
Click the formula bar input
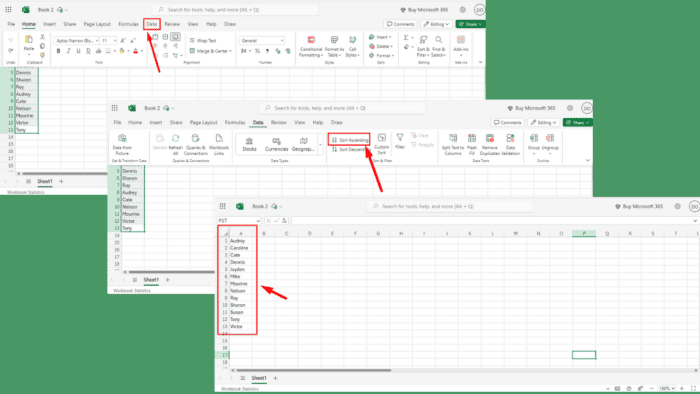494,220
